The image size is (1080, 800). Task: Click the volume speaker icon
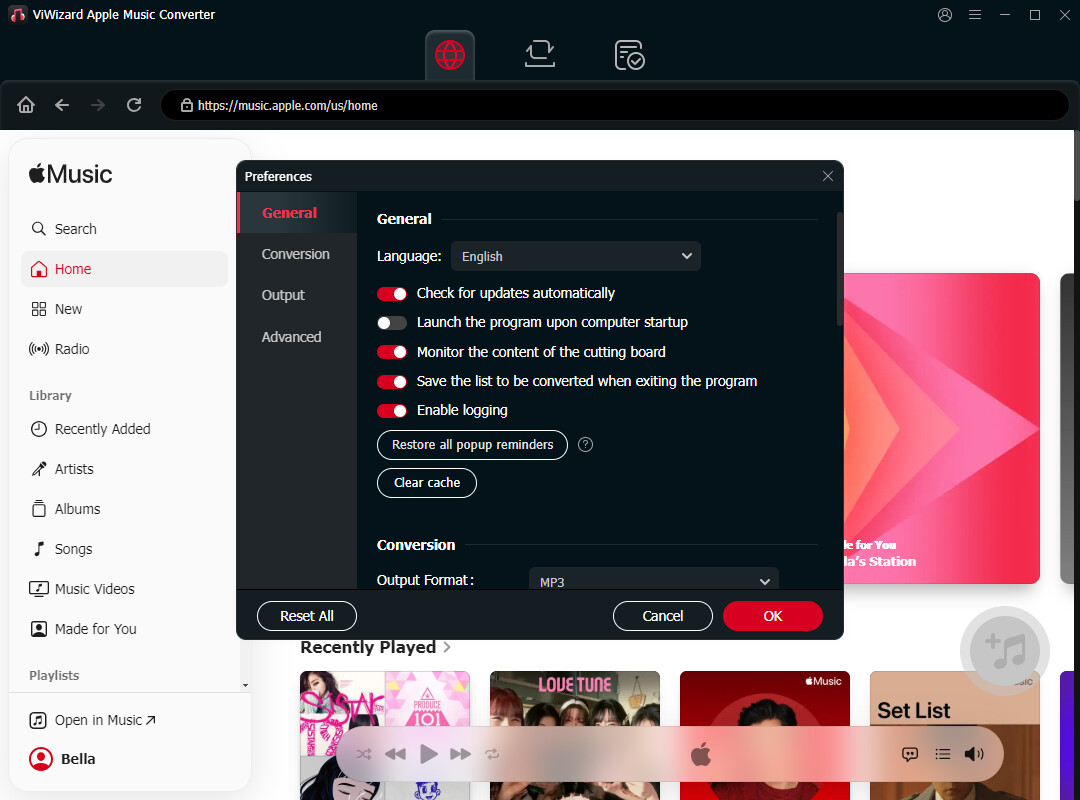[974, 754]
